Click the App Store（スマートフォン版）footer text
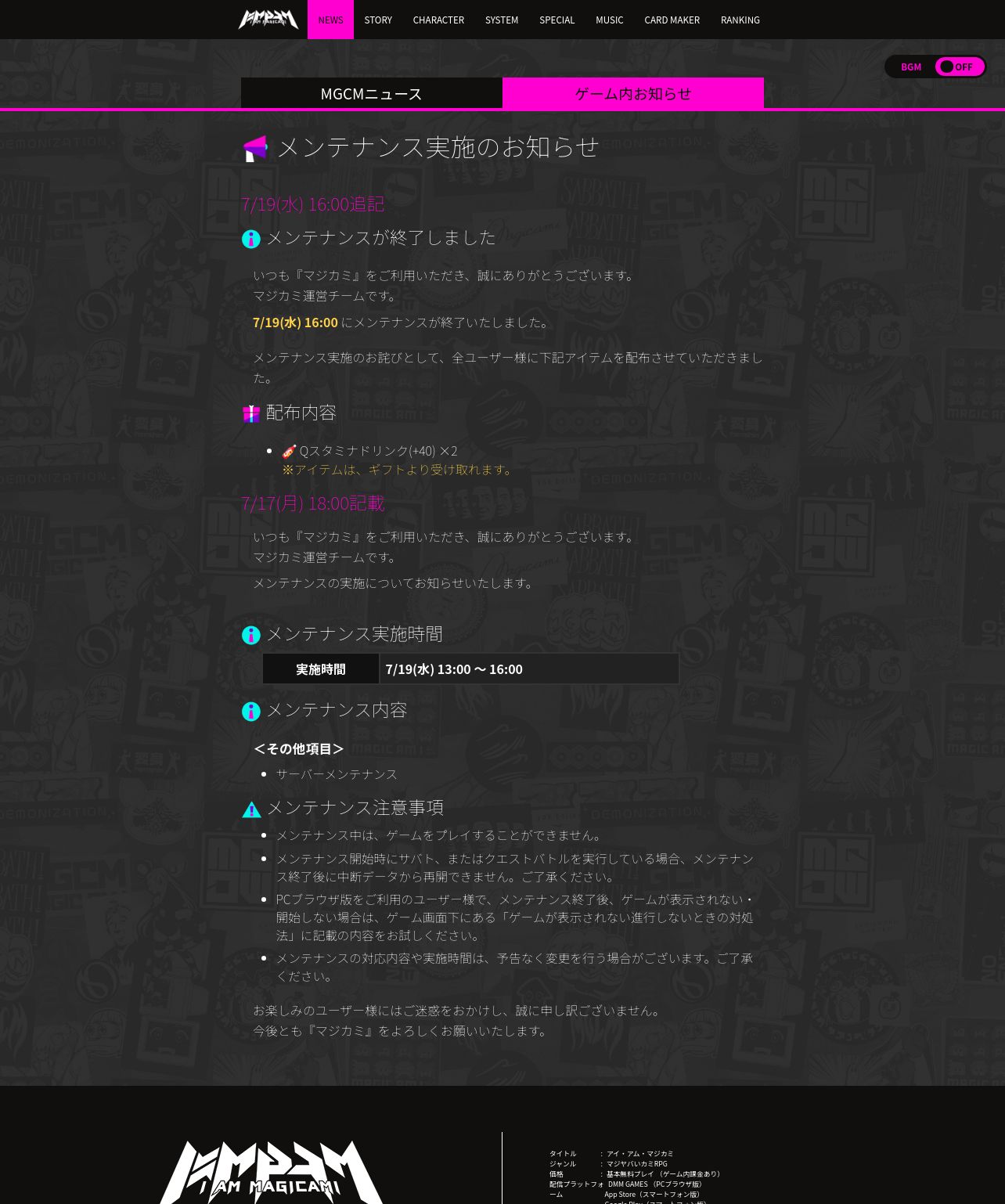The height and width of the screenshot is (1204, 1005). click(x=654, y=1194)
